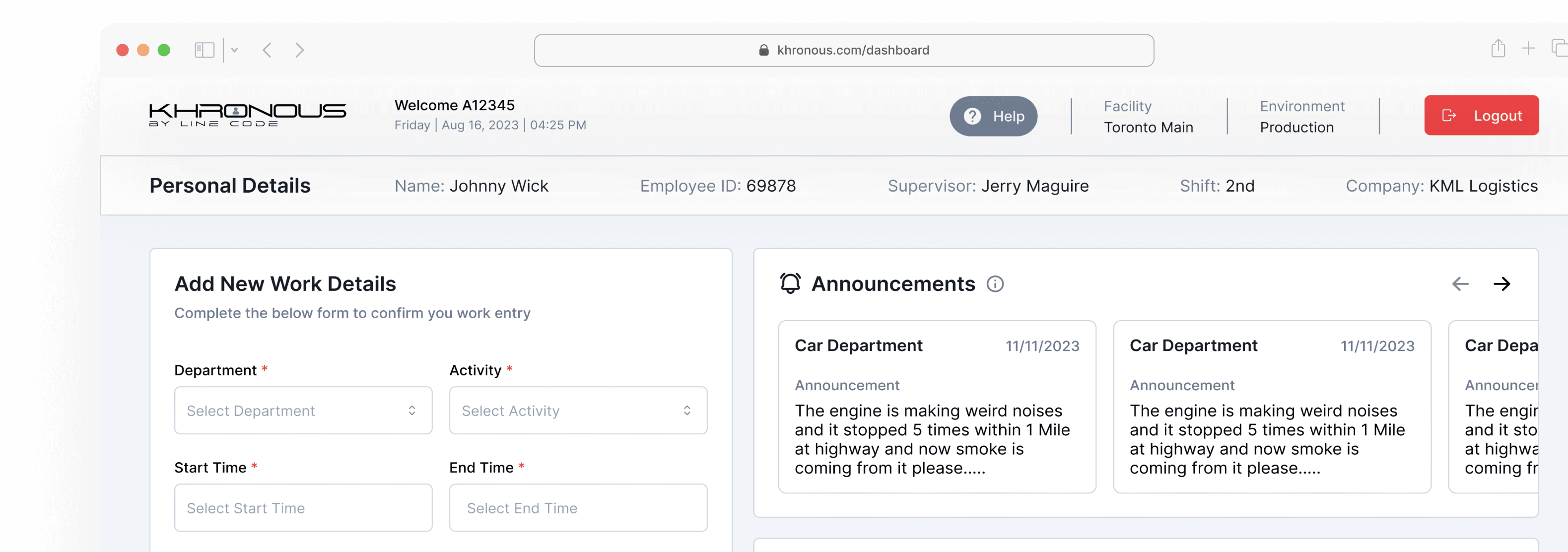Click the Select Start Time field

coord(302,508)
